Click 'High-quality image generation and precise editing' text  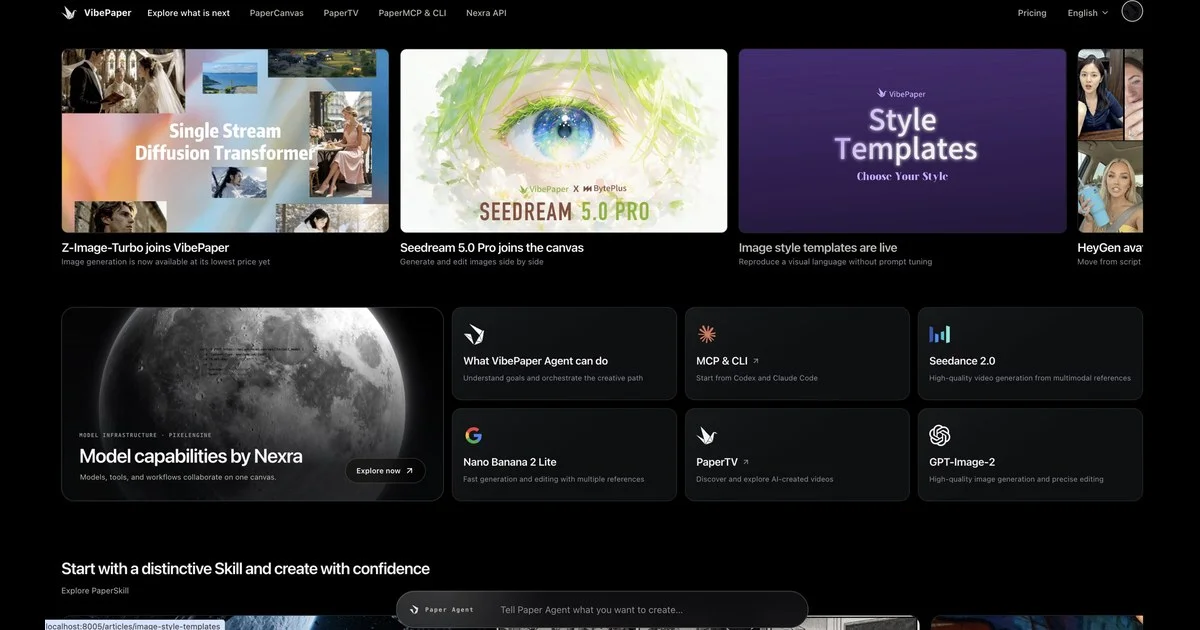pos(1016,479)
